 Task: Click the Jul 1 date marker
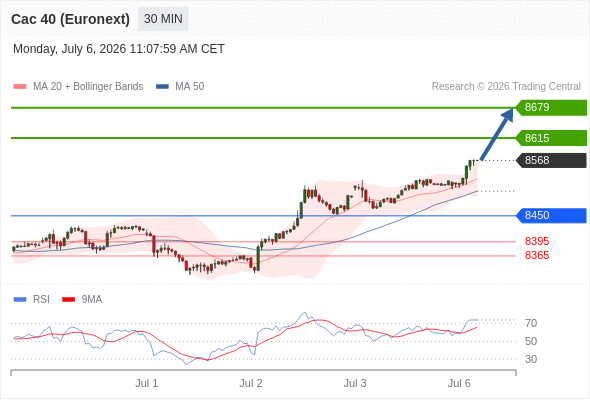coord(147,383)
